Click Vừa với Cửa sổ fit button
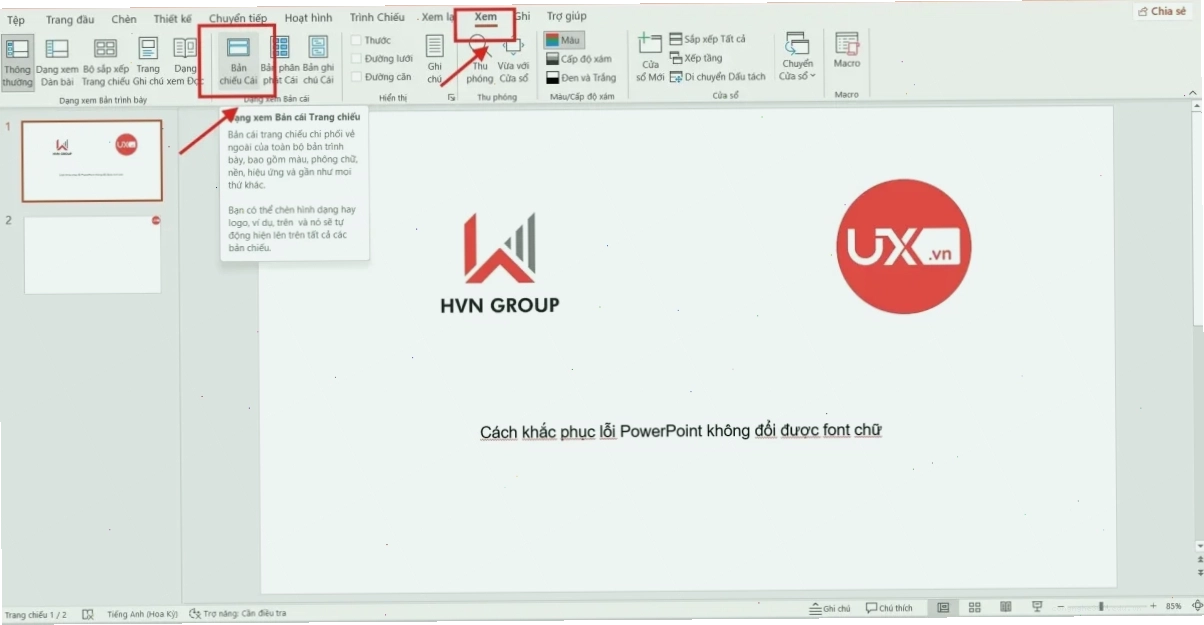This screenshot has width=1204, height=625. 514,60
